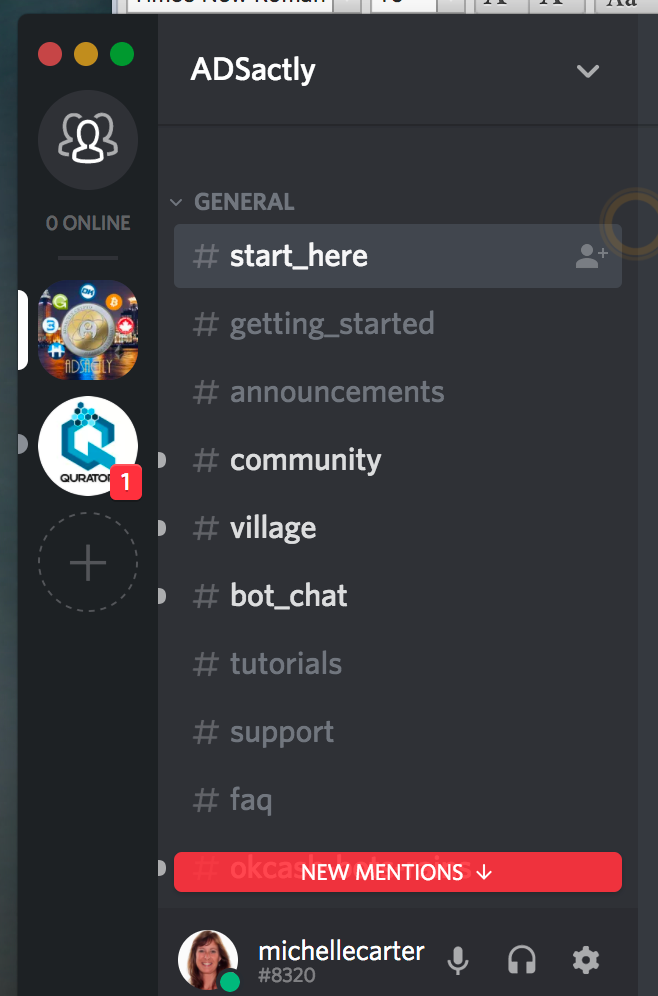Open the bot_chat channel
The height and width of the screenshot is (996, 658).
pyautogui.click(x=398, y=596)
